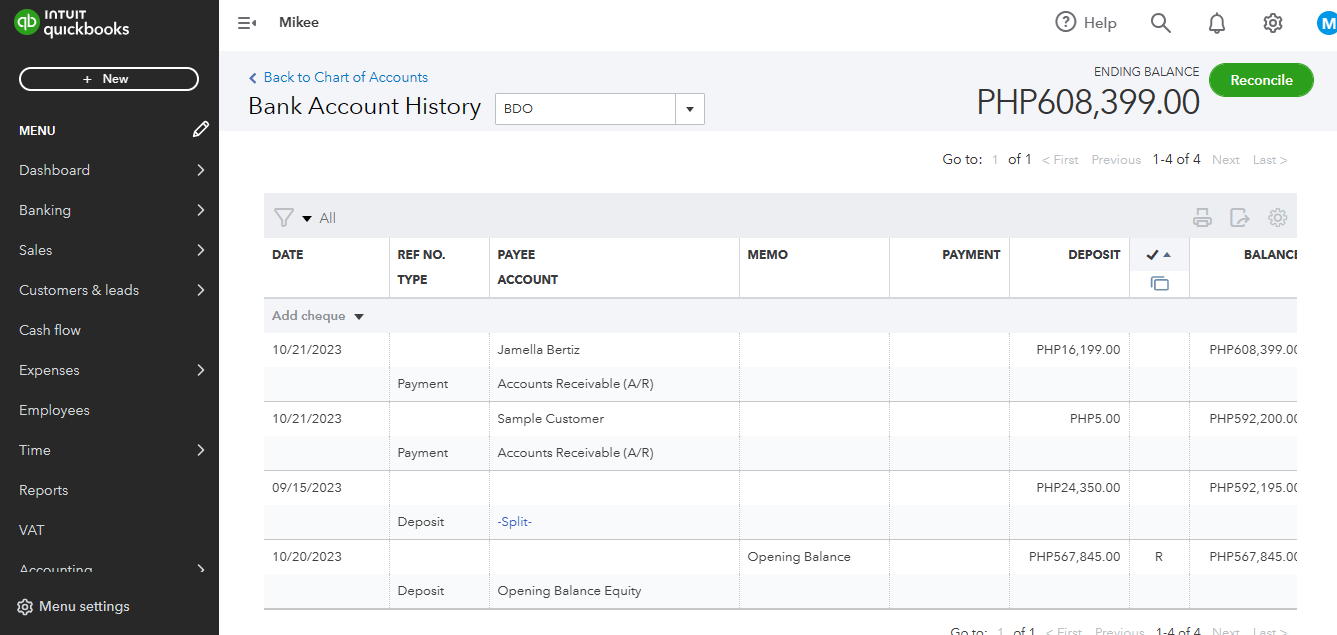
Task: Click the green Reconcile button
Action: click(1261, 80)
